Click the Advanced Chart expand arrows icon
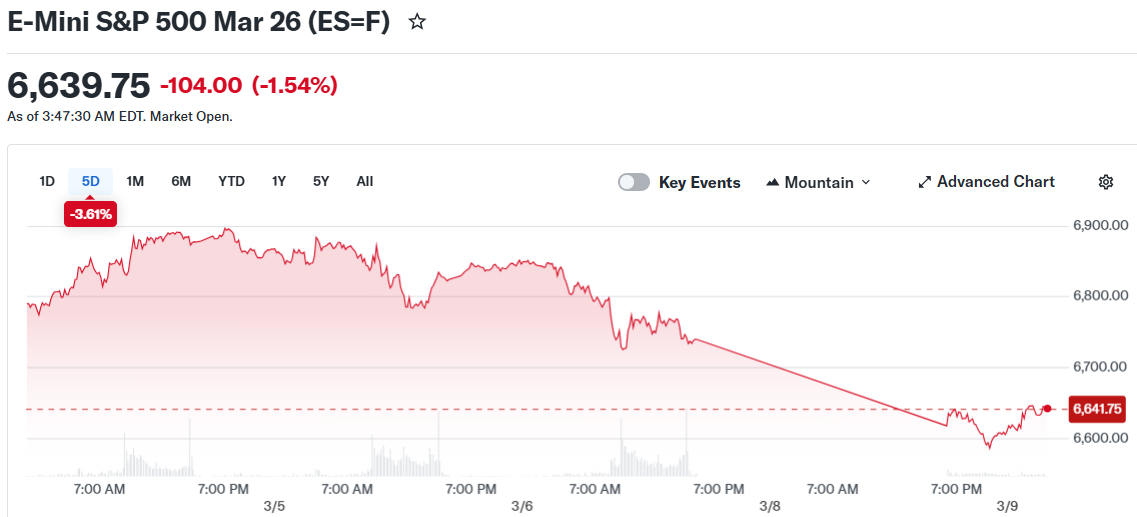The height and width of the screenshot is (517, 1137). [925, 182]
